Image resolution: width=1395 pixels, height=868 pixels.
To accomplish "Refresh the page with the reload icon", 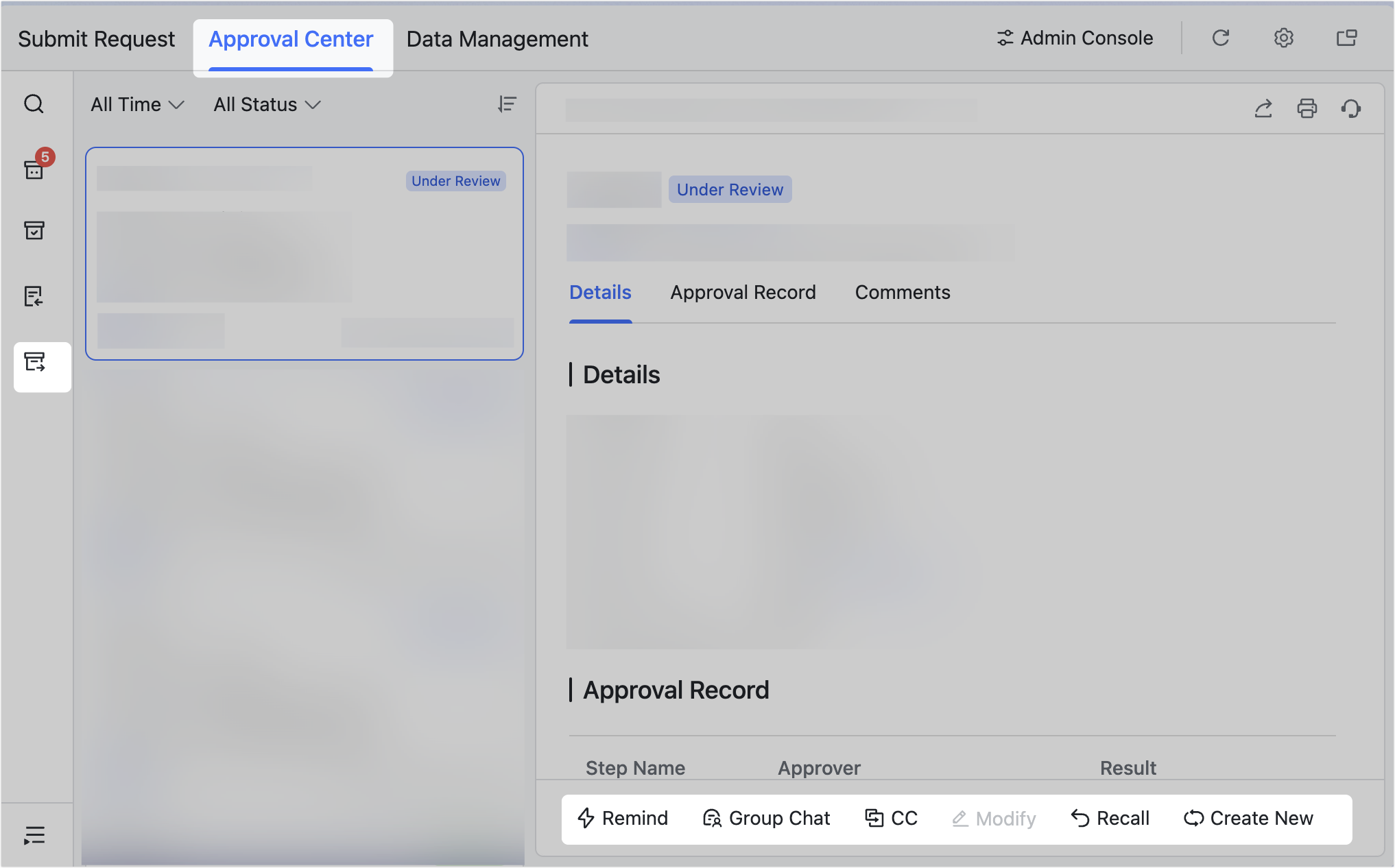I will tap(1221, 38).
